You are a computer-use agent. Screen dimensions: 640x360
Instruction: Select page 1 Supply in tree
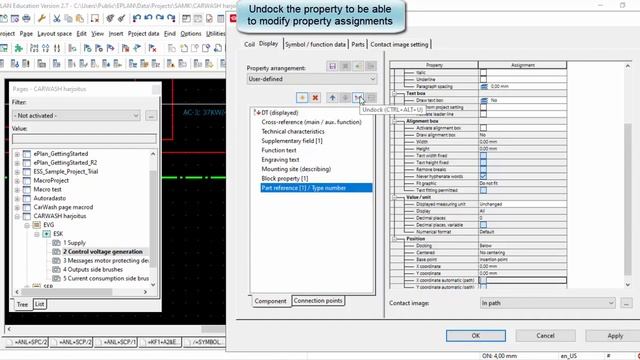point(74,243)
